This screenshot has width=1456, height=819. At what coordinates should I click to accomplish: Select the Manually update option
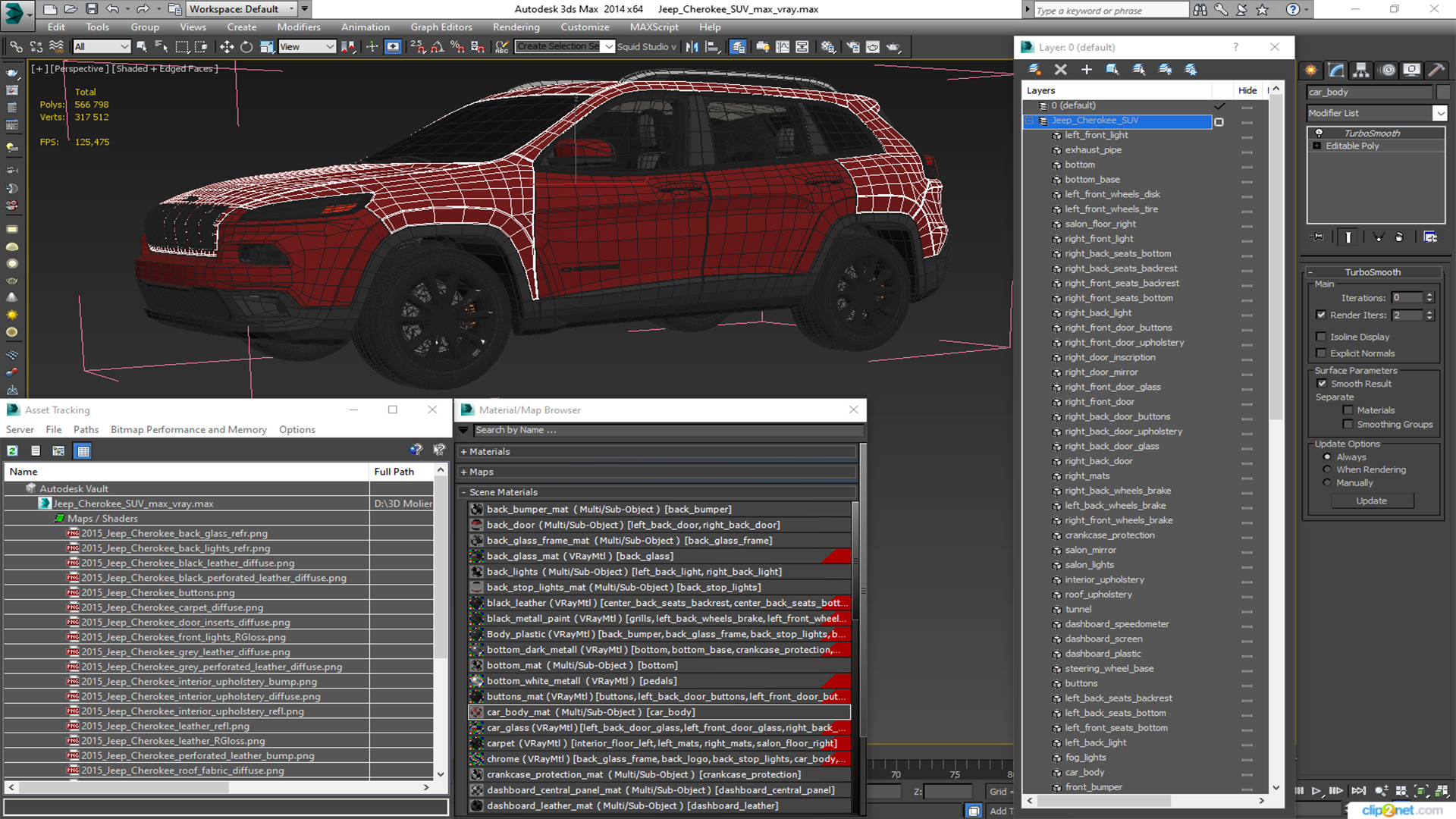(1327, 483)
